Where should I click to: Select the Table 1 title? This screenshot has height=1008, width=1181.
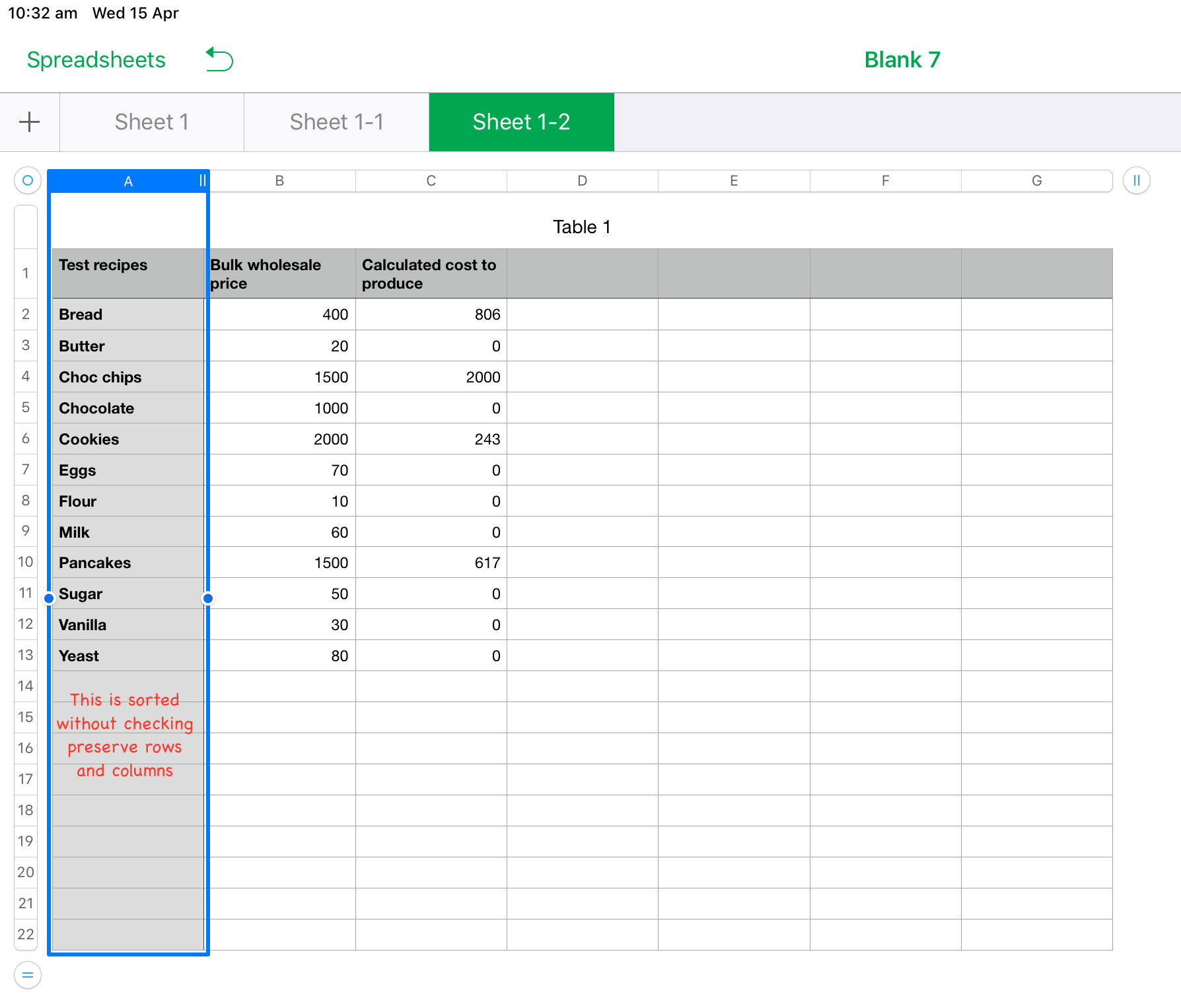pos(581,227)
